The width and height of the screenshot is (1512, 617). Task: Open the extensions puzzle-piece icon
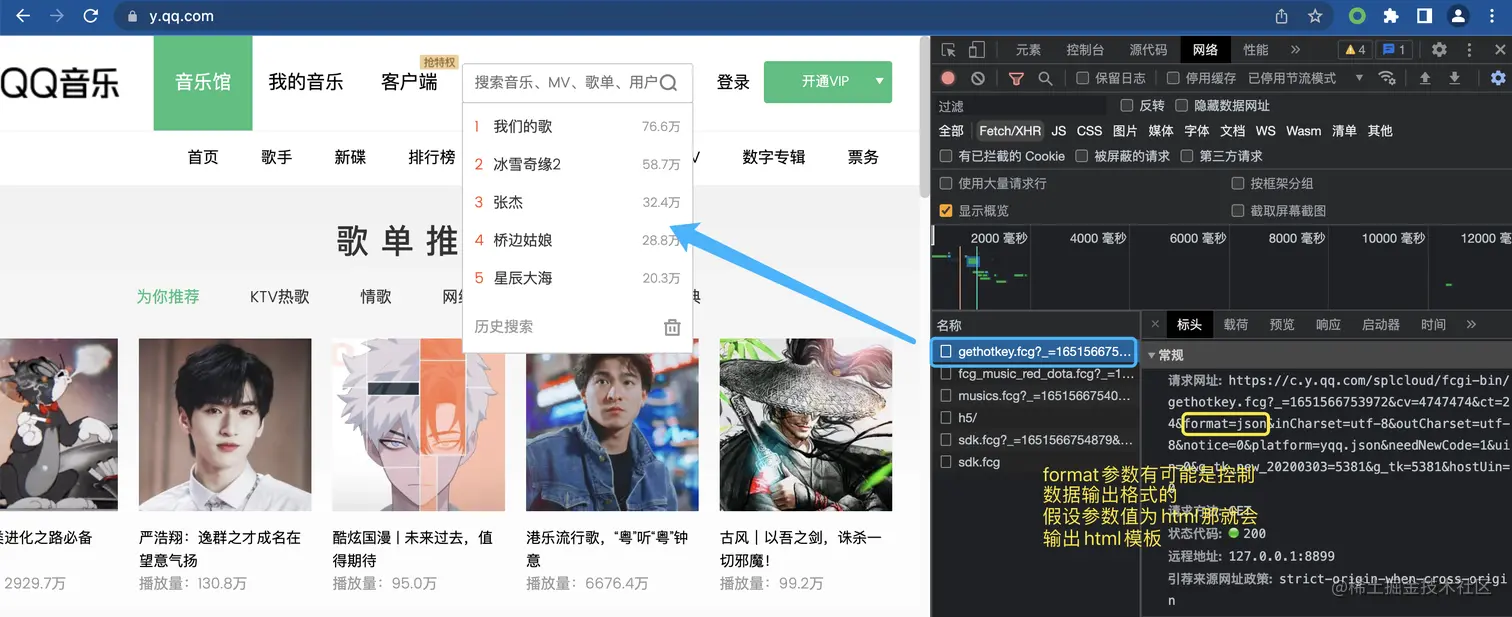[x=1391, y=16]
